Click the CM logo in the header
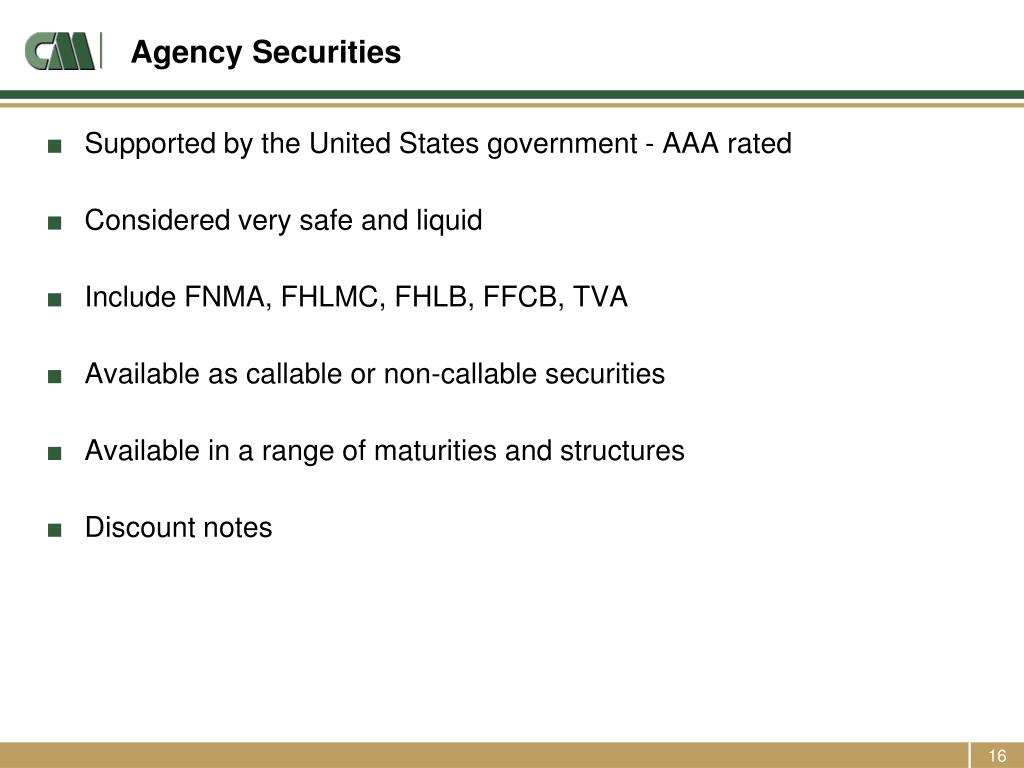This screenshot has height=768, width=1024. (x=62, y=51)
